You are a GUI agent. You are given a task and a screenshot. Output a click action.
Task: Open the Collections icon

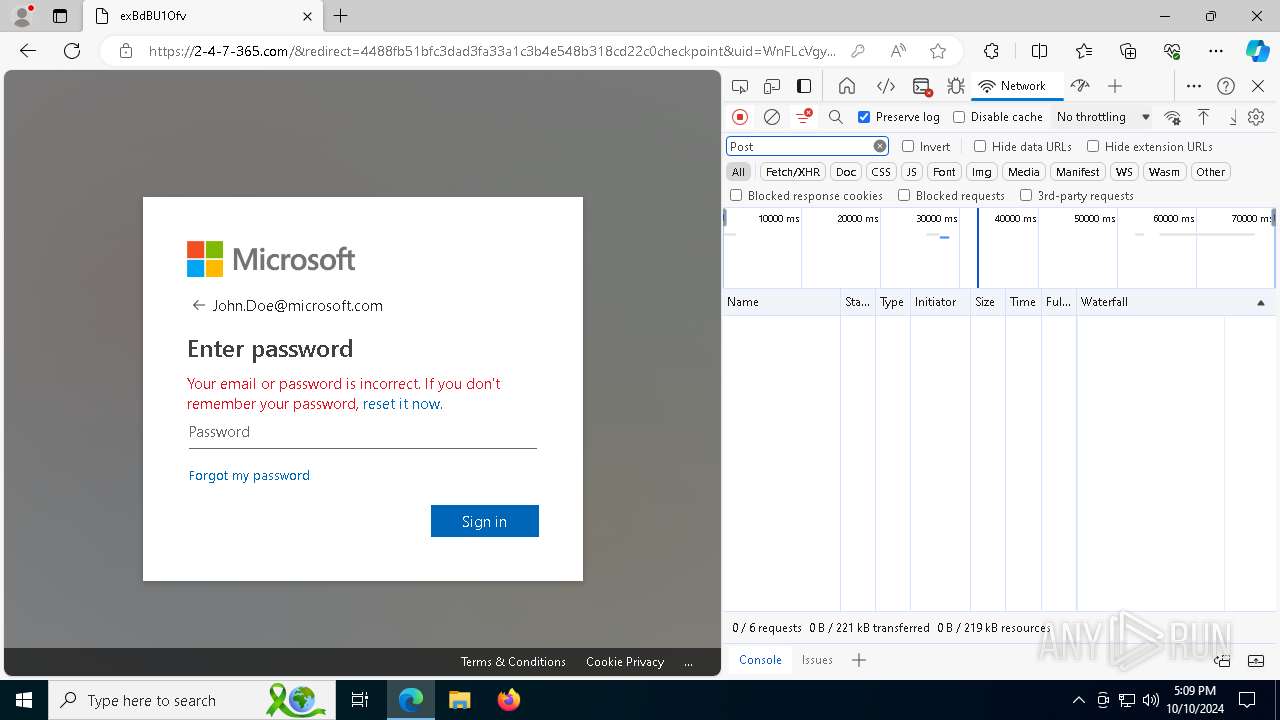pyautogui.click(x=1128, y=51)
